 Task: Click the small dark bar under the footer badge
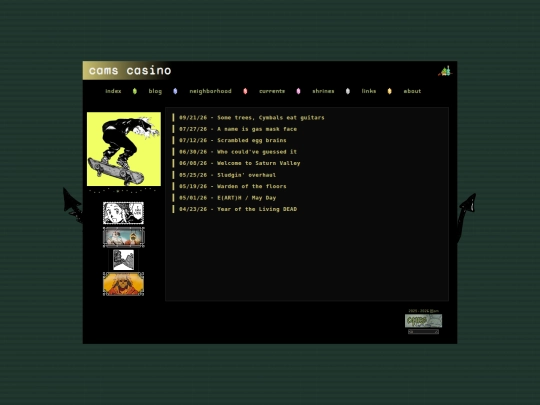[x=423, y=332]
